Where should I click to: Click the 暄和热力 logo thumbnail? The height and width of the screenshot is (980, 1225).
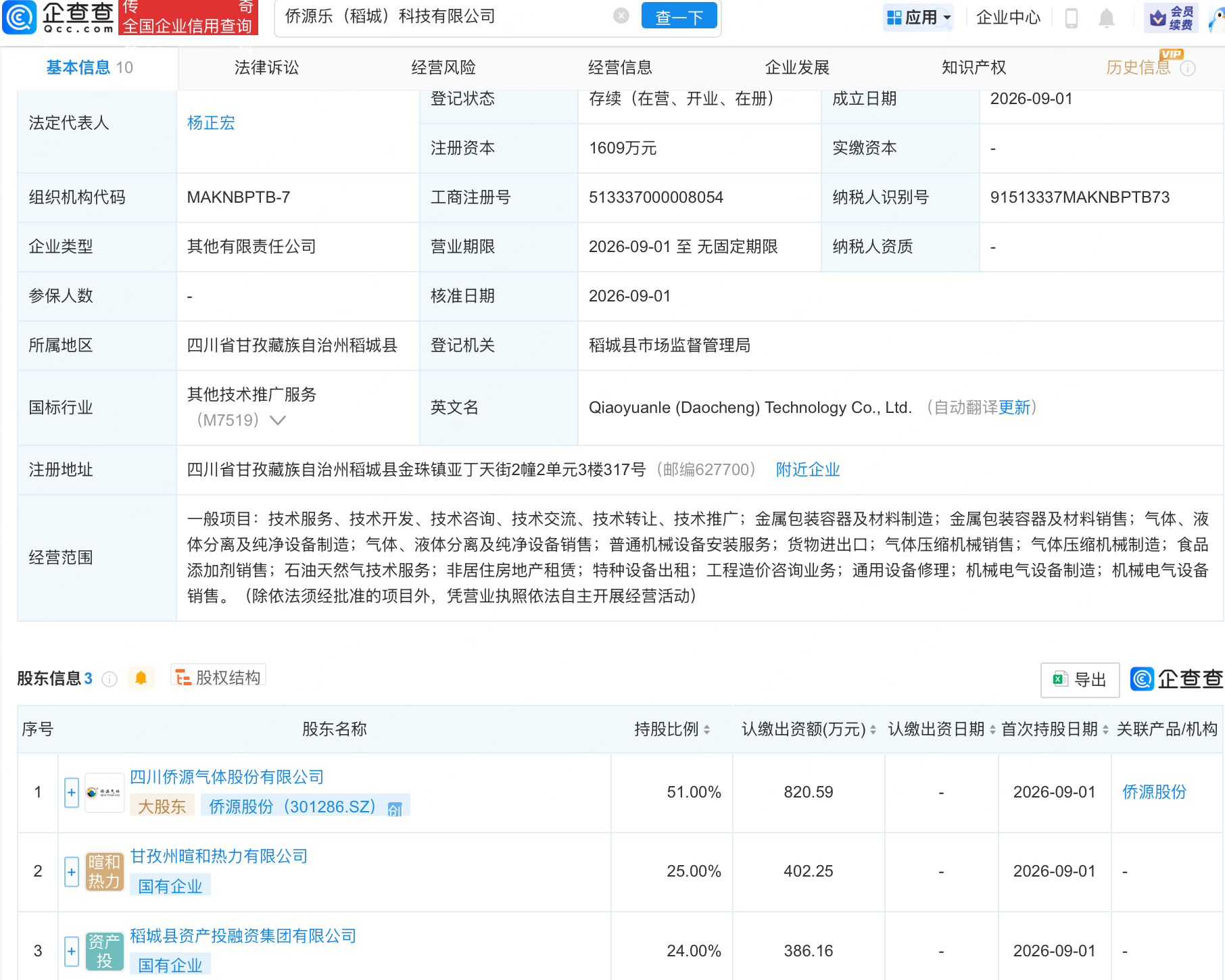coord(104,871)
